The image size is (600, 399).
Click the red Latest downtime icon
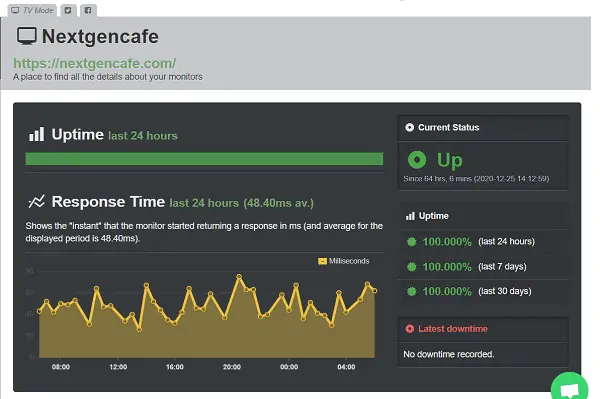coord(409,329)
